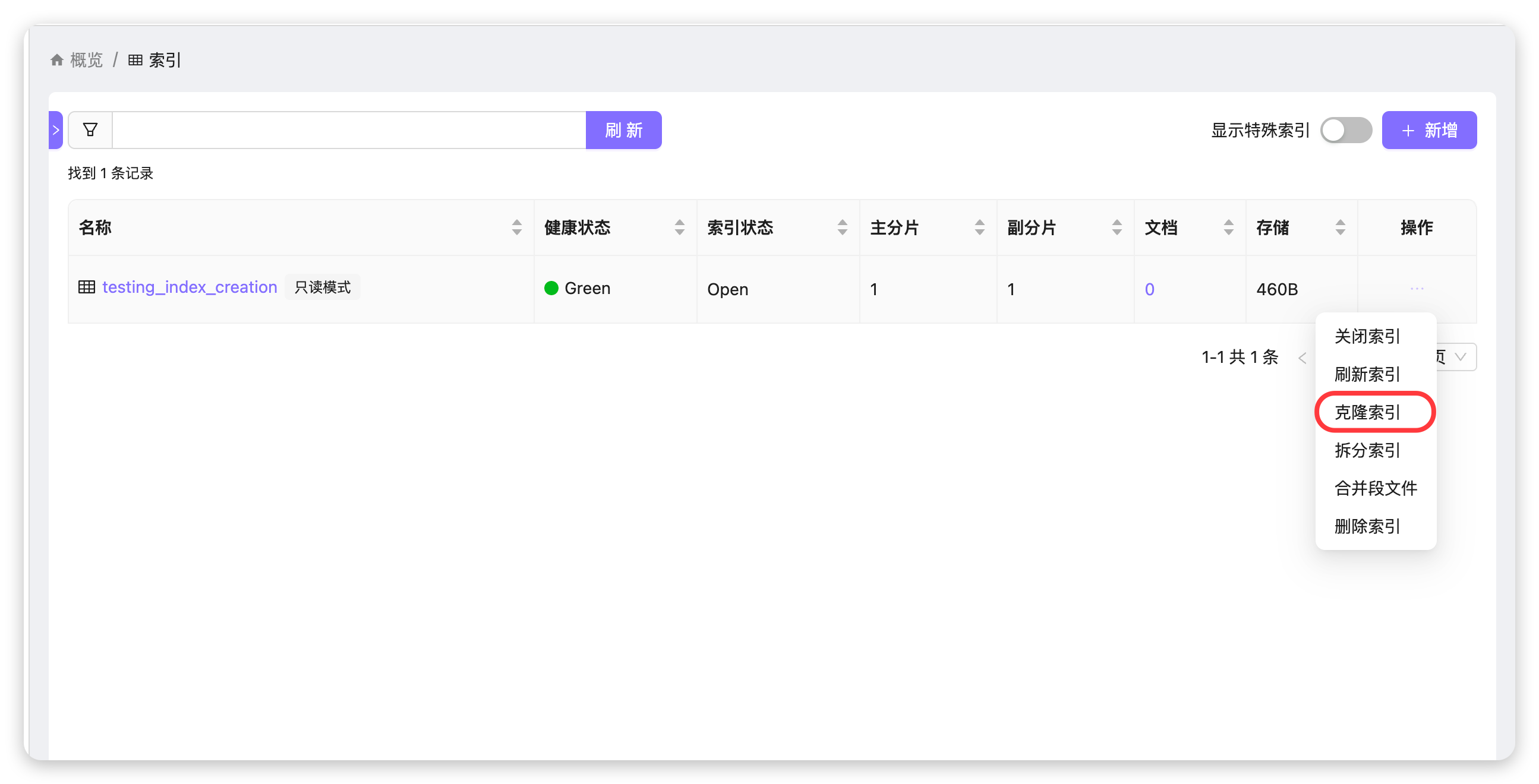Toggle the 显示特殊索引 switch
1539x784 pixels.
click(1345, 130)
